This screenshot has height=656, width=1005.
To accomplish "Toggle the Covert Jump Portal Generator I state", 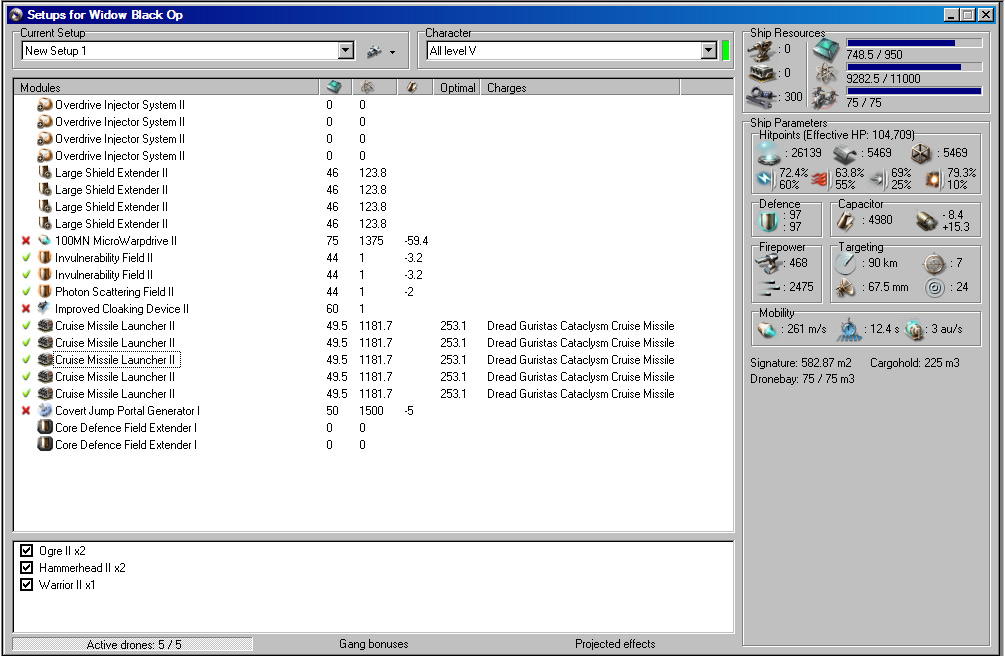I will point(26,410).
